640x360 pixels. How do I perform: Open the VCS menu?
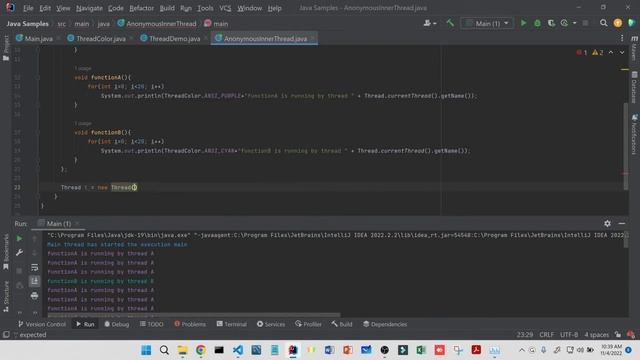[225, 8]
